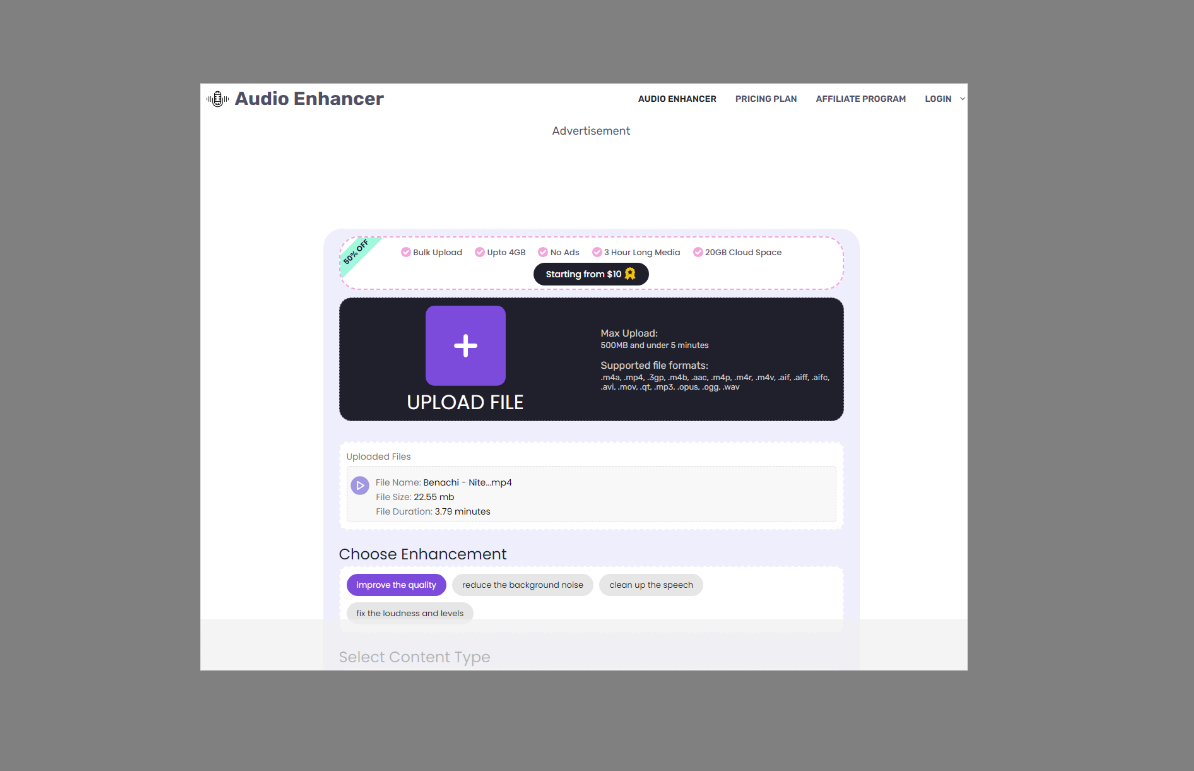Image resolution: width=1194 pixels, height=771 pixels.
Task: Click the No Ads checkmark icon
Action: 543,252
